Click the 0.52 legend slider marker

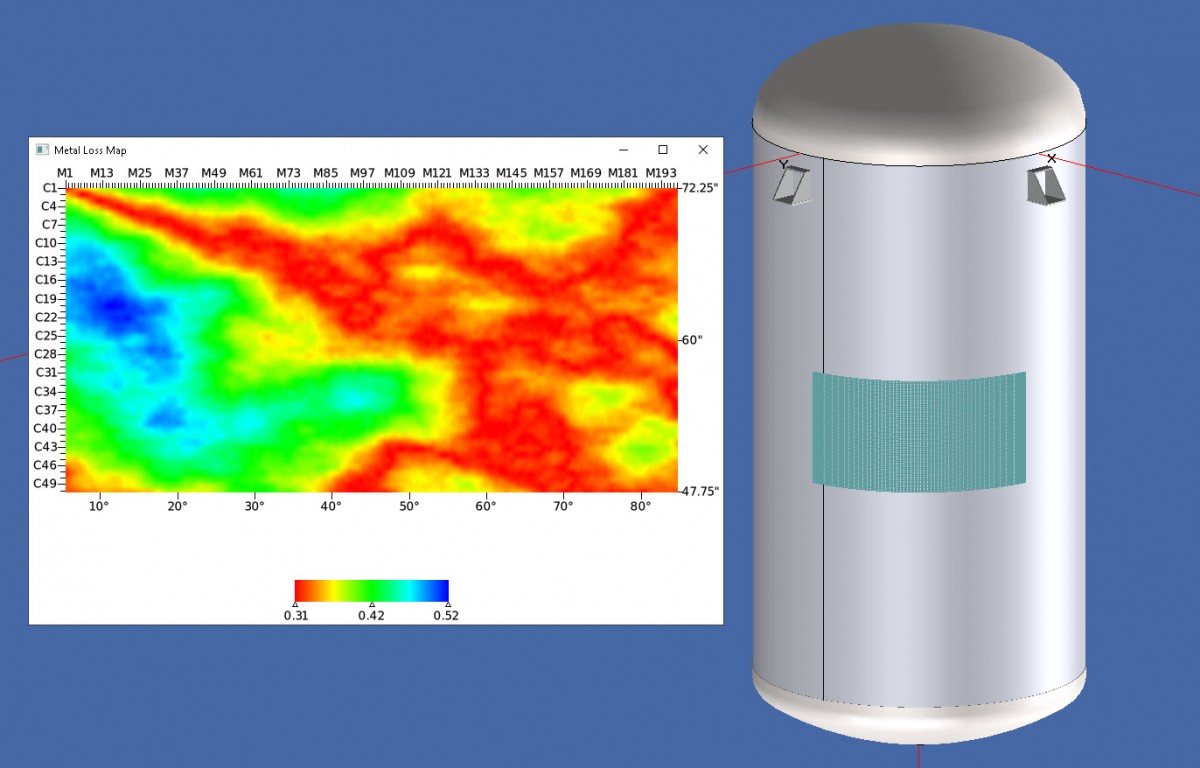click(447, 604)
